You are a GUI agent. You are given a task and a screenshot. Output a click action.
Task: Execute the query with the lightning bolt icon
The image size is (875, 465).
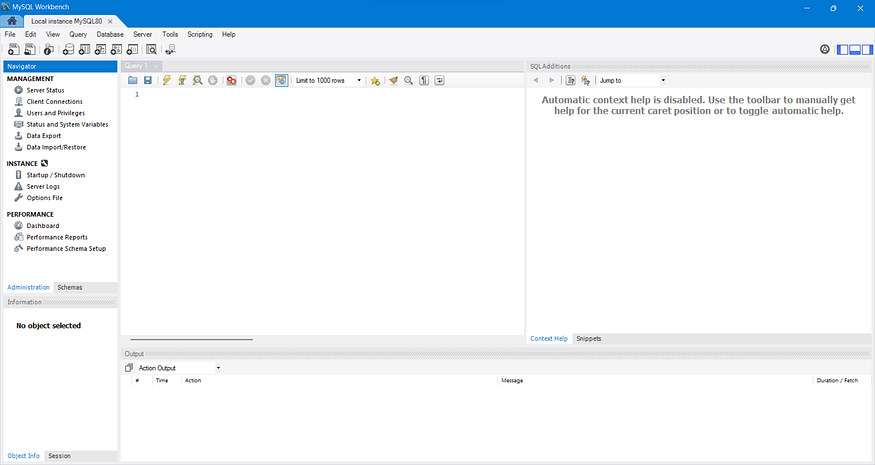[x=166, y=80]
